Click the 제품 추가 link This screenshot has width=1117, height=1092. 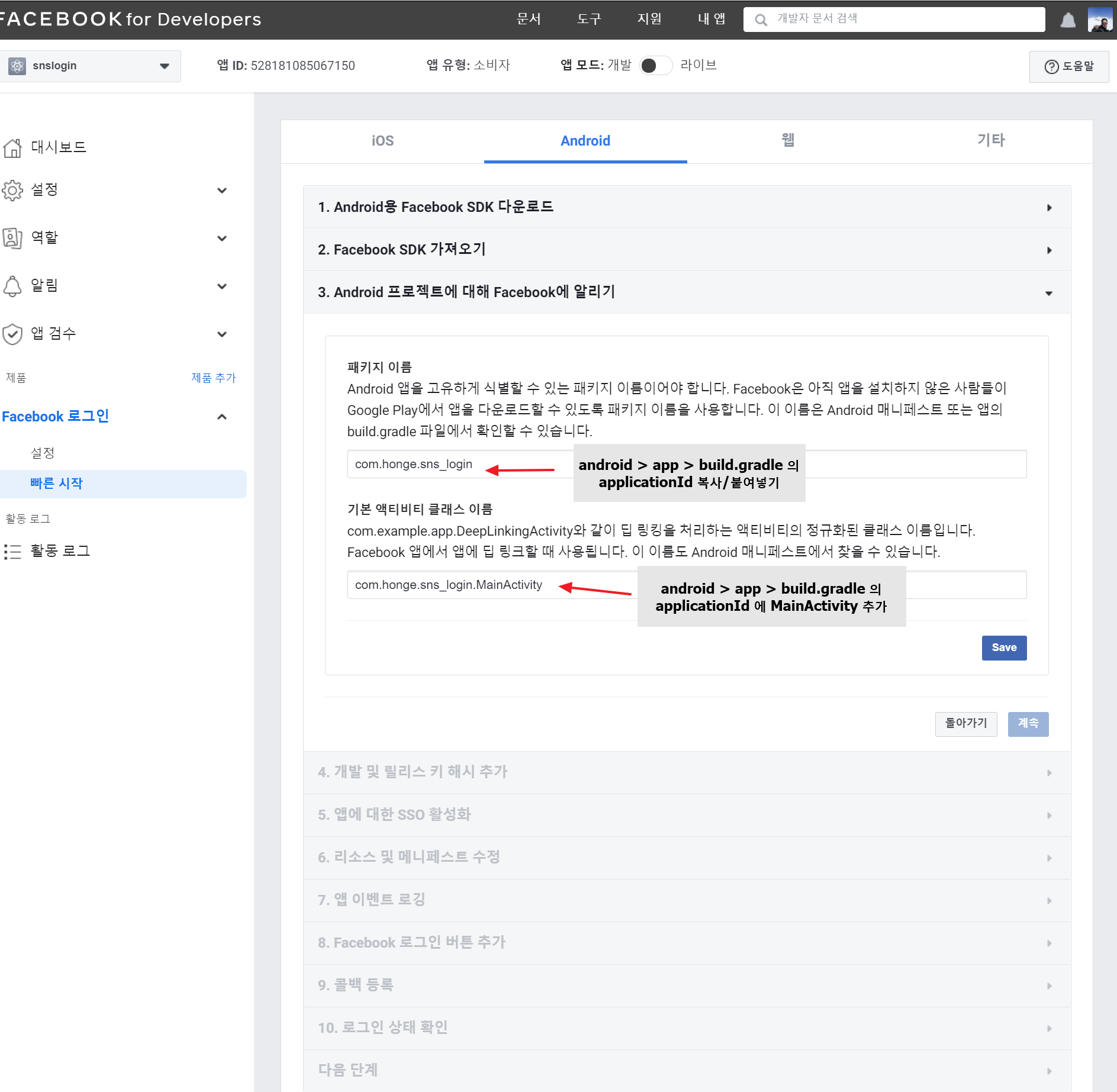pyautogui.click(x=213, y=378)
